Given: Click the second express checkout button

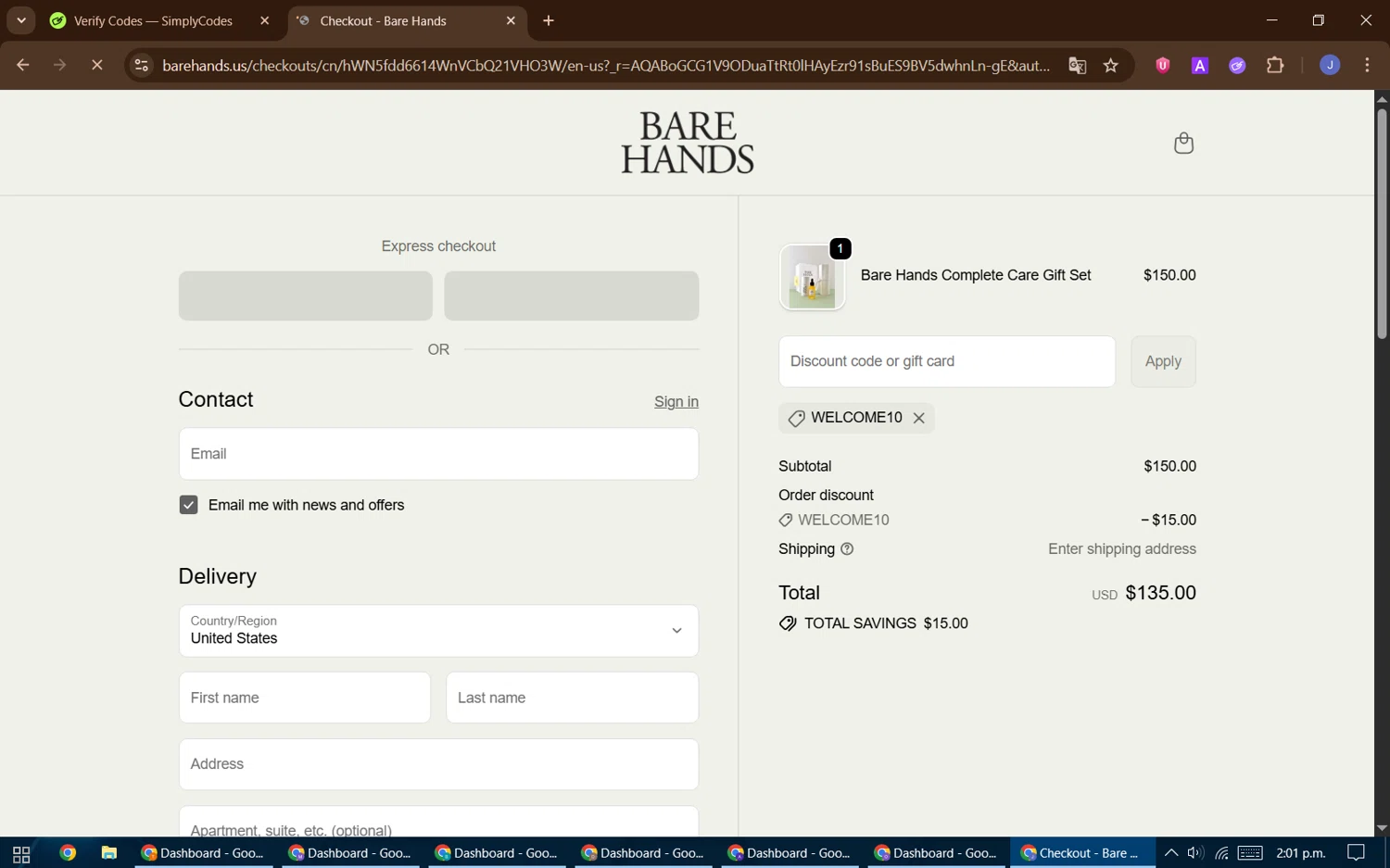Looking at the screenshot, I should [571, 296].
